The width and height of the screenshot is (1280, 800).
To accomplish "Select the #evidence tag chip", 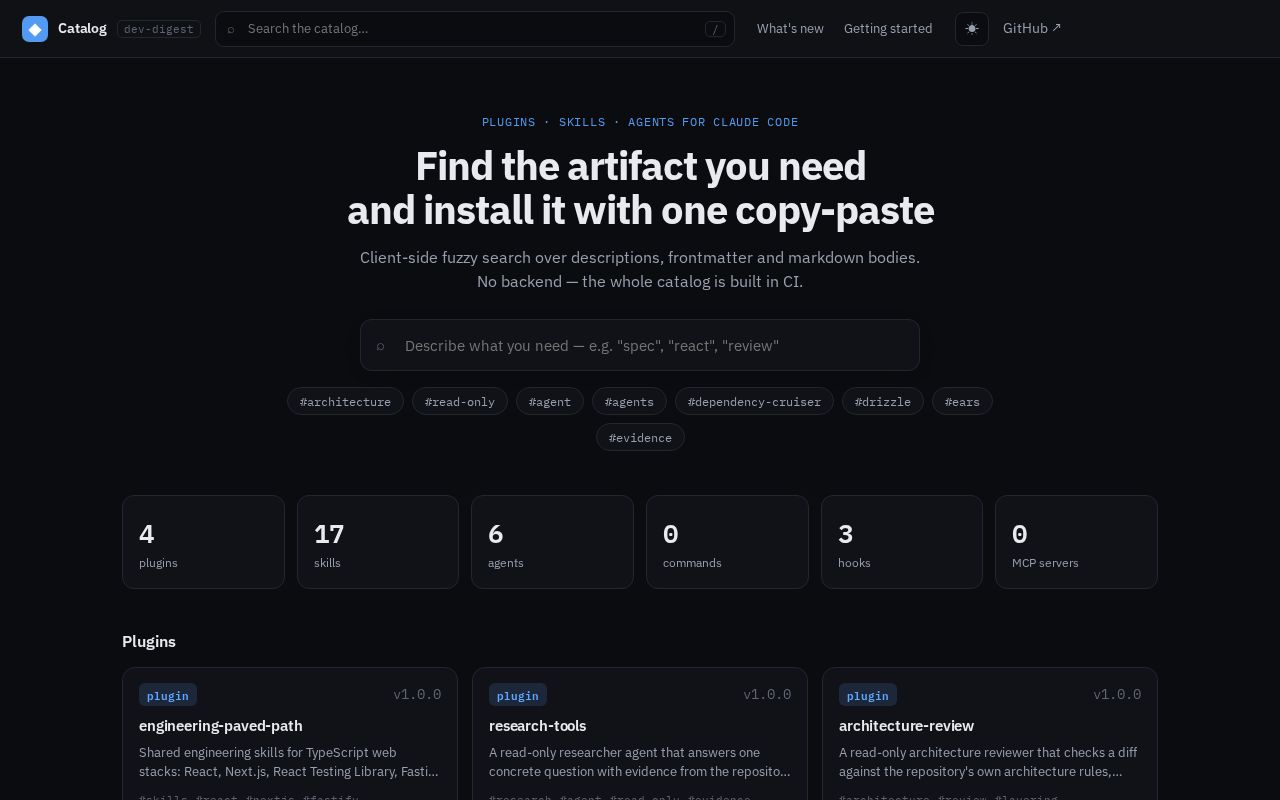I will coord(640,437).
